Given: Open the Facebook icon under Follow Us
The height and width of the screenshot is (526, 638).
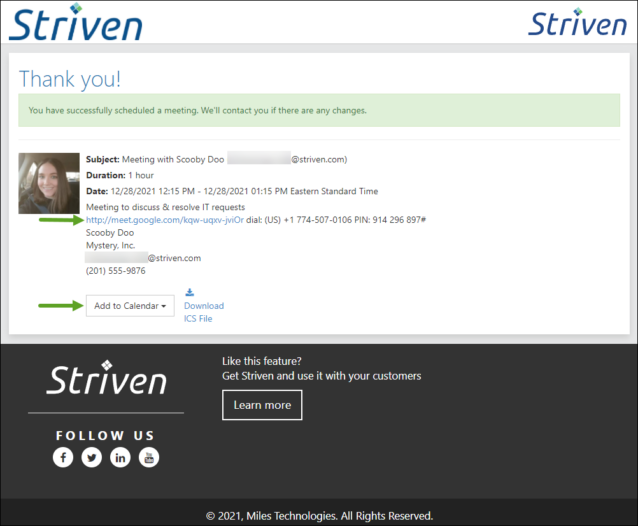Looking at the screenshot, I should tap(63, 457).
